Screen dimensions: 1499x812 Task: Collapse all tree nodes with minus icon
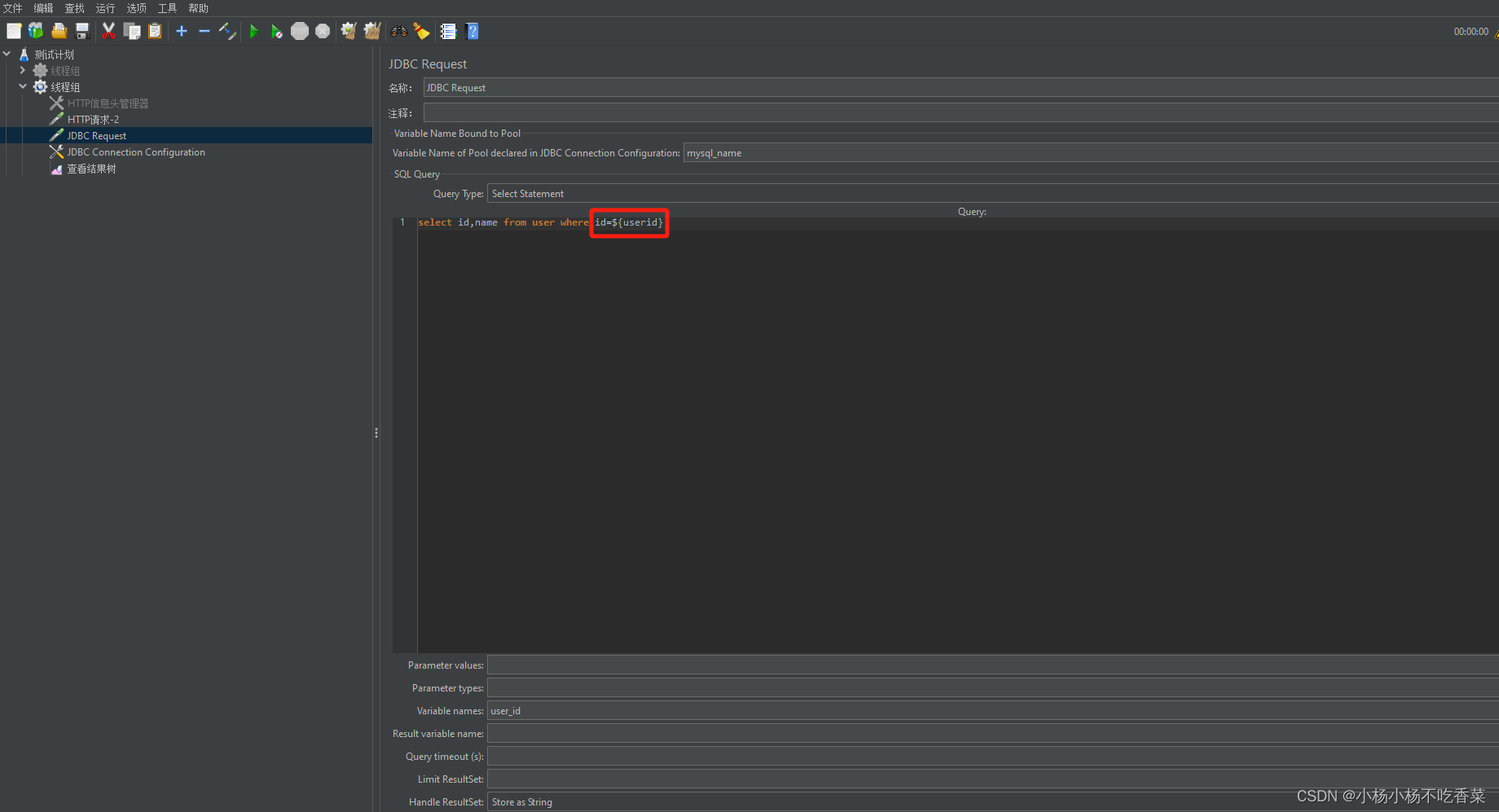(x=204, y=31)
